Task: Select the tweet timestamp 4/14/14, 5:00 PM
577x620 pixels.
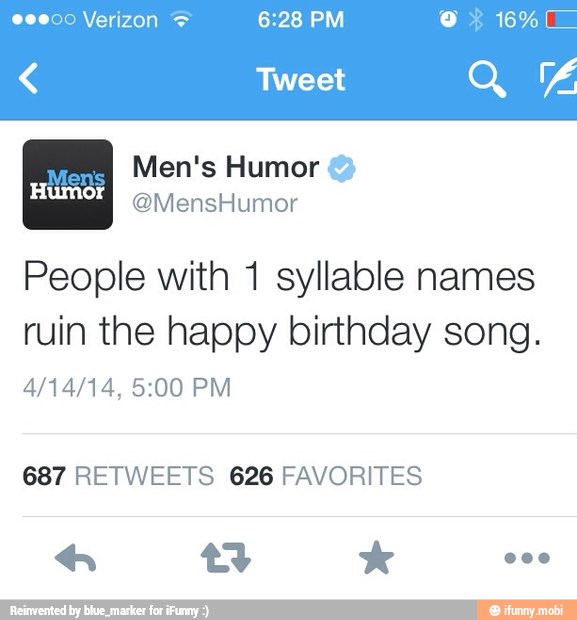Action: coord(127,387)
